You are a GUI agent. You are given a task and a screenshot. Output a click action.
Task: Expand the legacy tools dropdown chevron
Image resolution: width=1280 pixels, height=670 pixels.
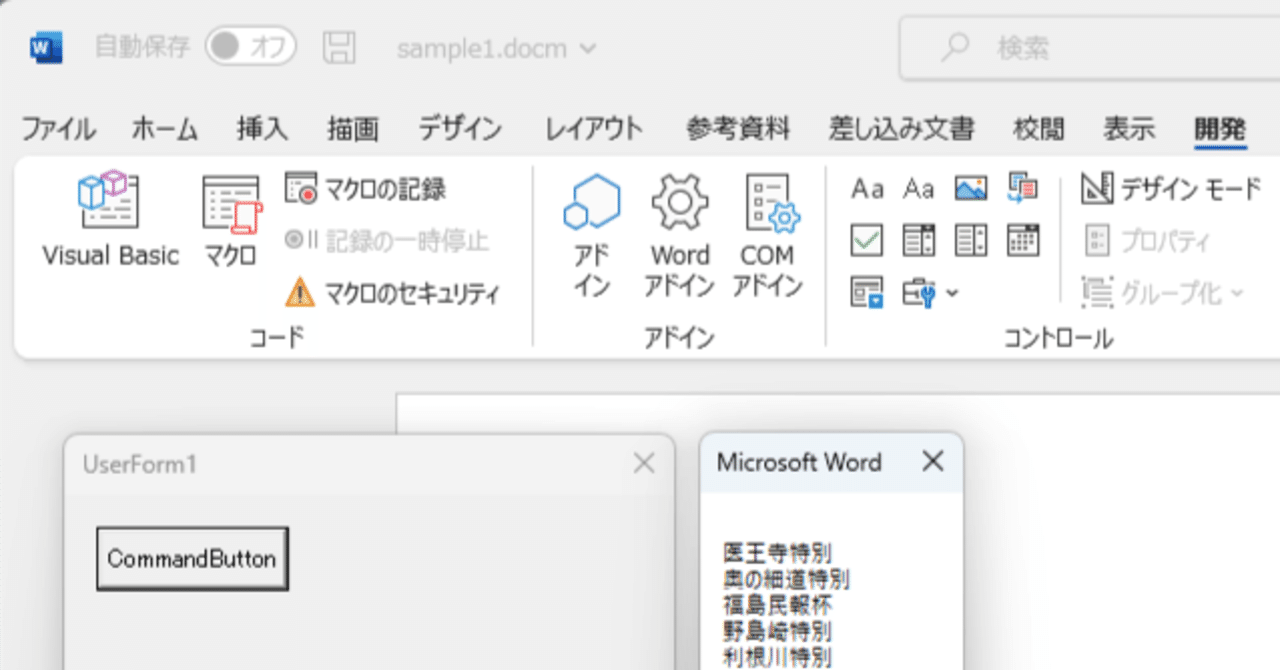[x=950, y=292]
